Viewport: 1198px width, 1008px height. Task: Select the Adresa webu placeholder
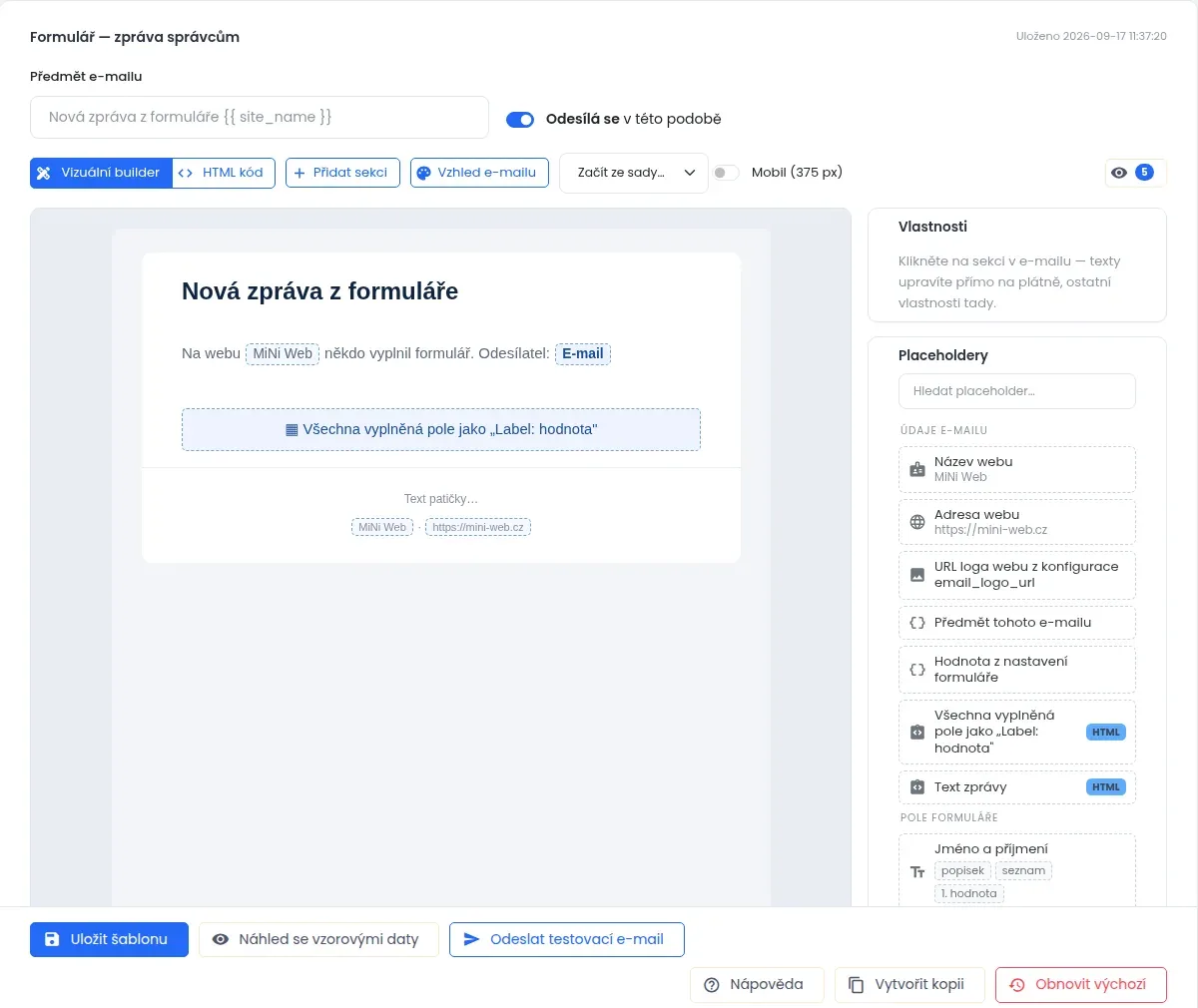click(x=1017, y=522)
